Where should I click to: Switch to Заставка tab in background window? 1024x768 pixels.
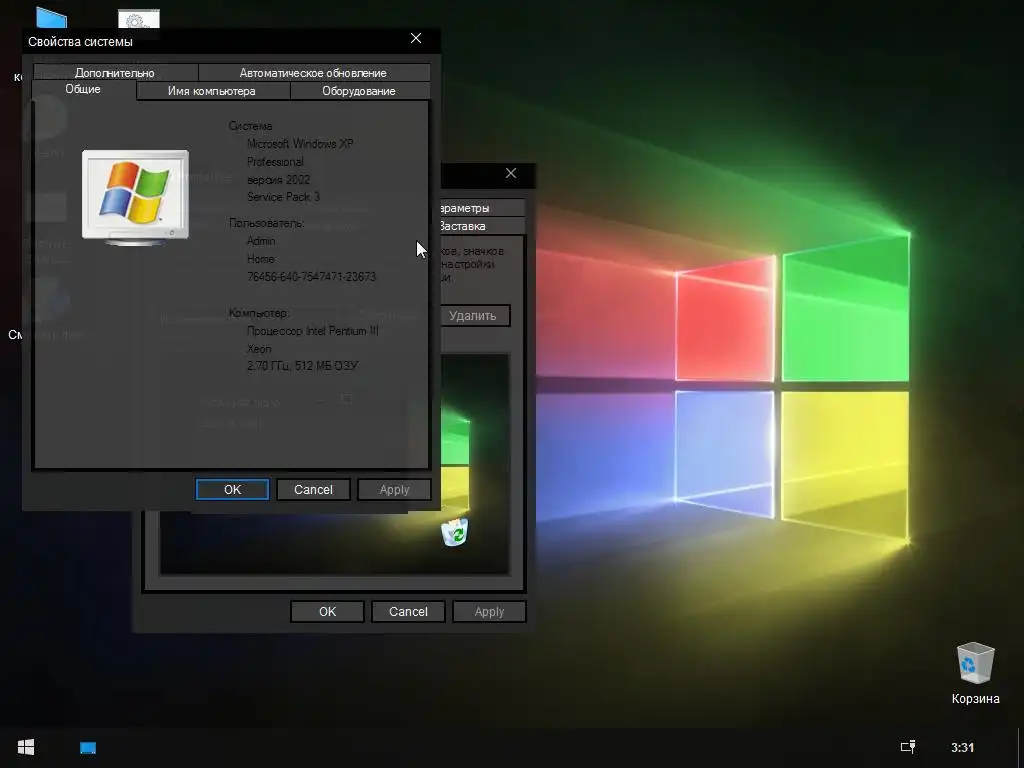pyautogui.click(x=483, y=226)
